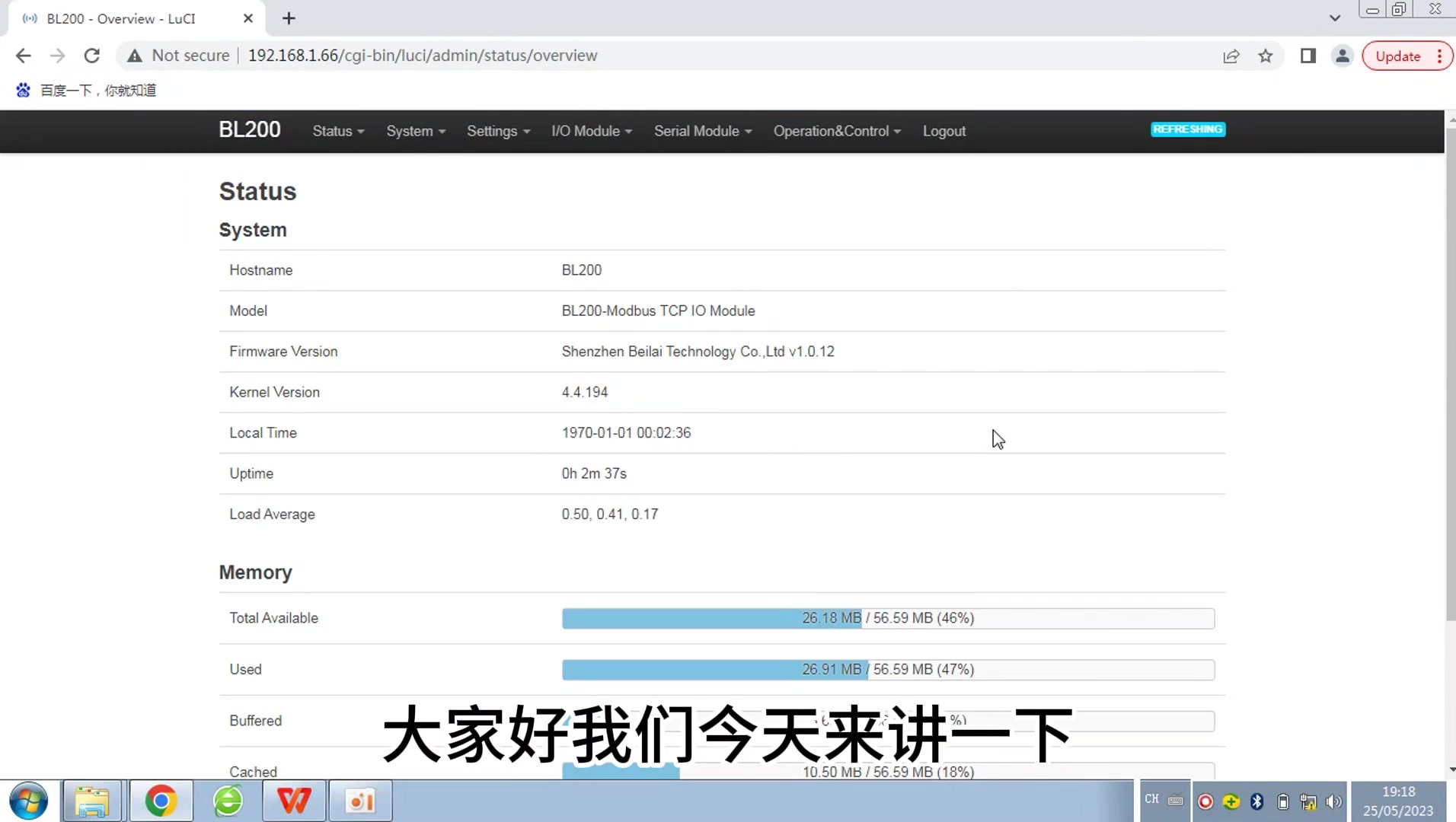Open the Operation&Control menu
The width and height of the screenshot is (1456, 822).
point(836,131)
